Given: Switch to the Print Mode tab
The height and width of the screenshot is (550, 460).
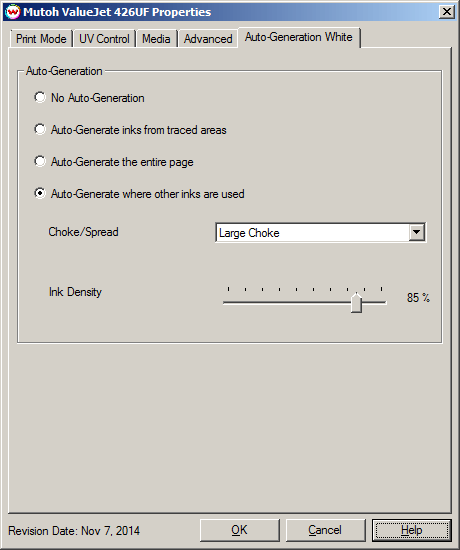Looking at the screenshot, I should (41, 39).
